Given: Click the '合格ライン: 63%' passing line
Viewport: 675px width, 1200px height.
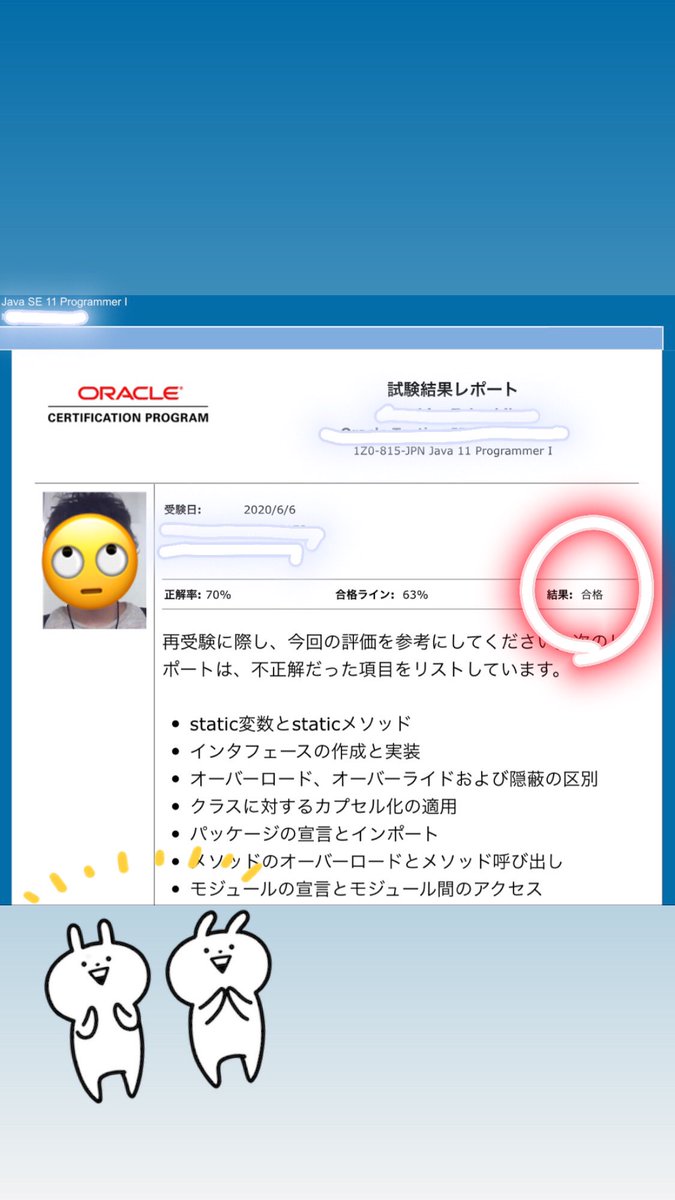Looking at the screenshot, I should tap(382, 595).
